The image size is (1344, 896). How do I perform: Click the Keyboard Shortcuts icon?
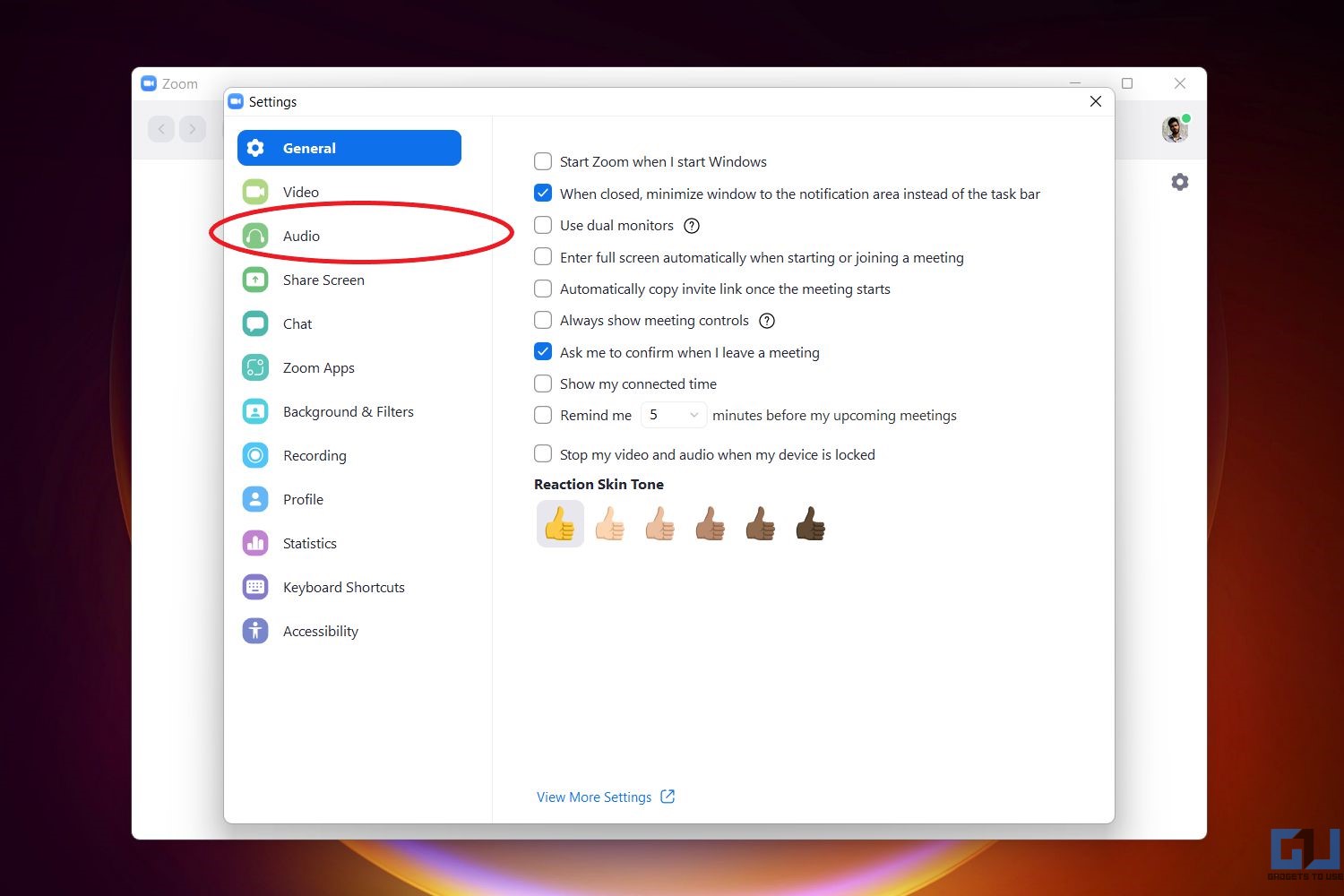(255, 587)
